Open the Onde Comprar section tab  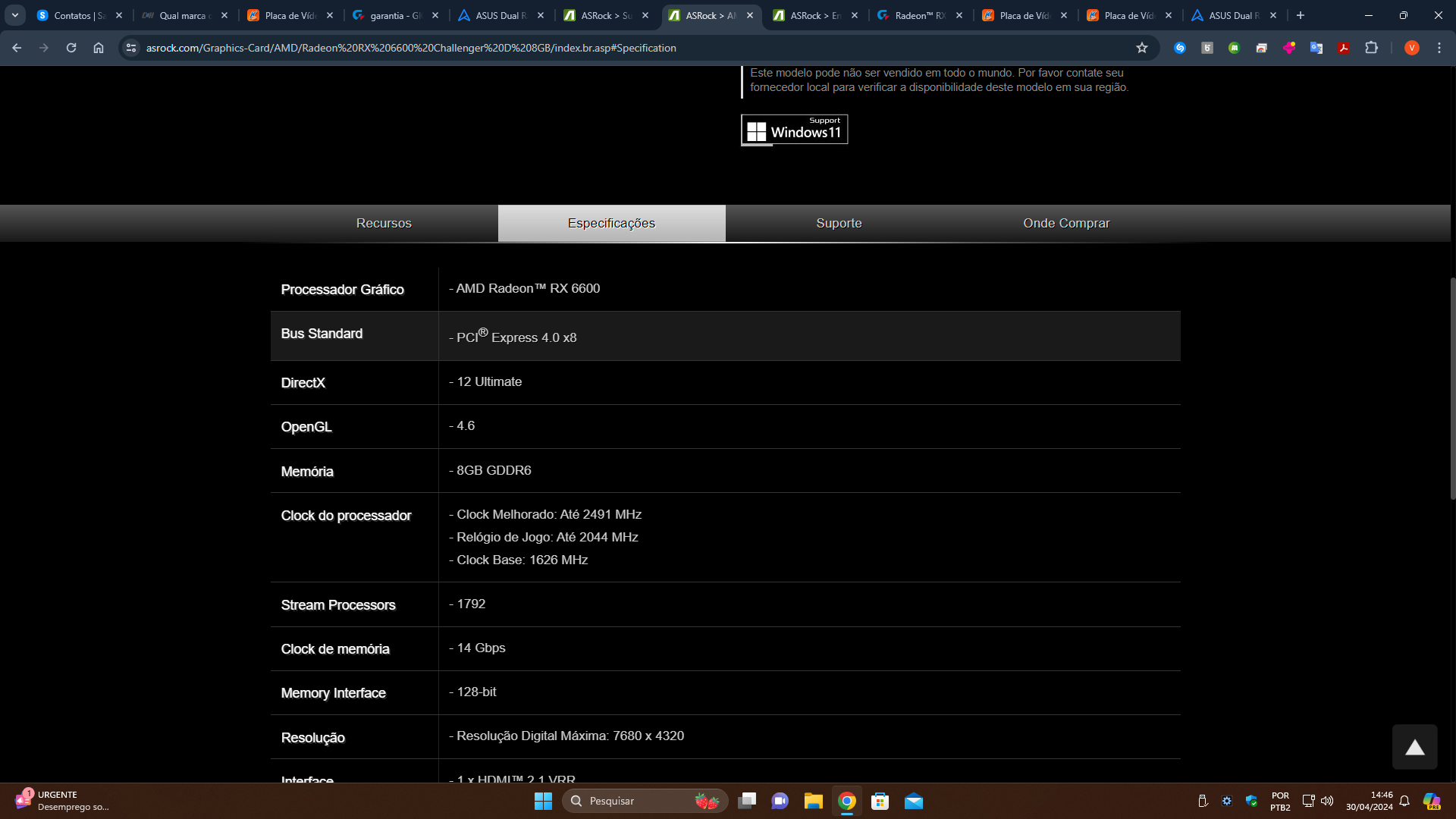point(1066,223)
